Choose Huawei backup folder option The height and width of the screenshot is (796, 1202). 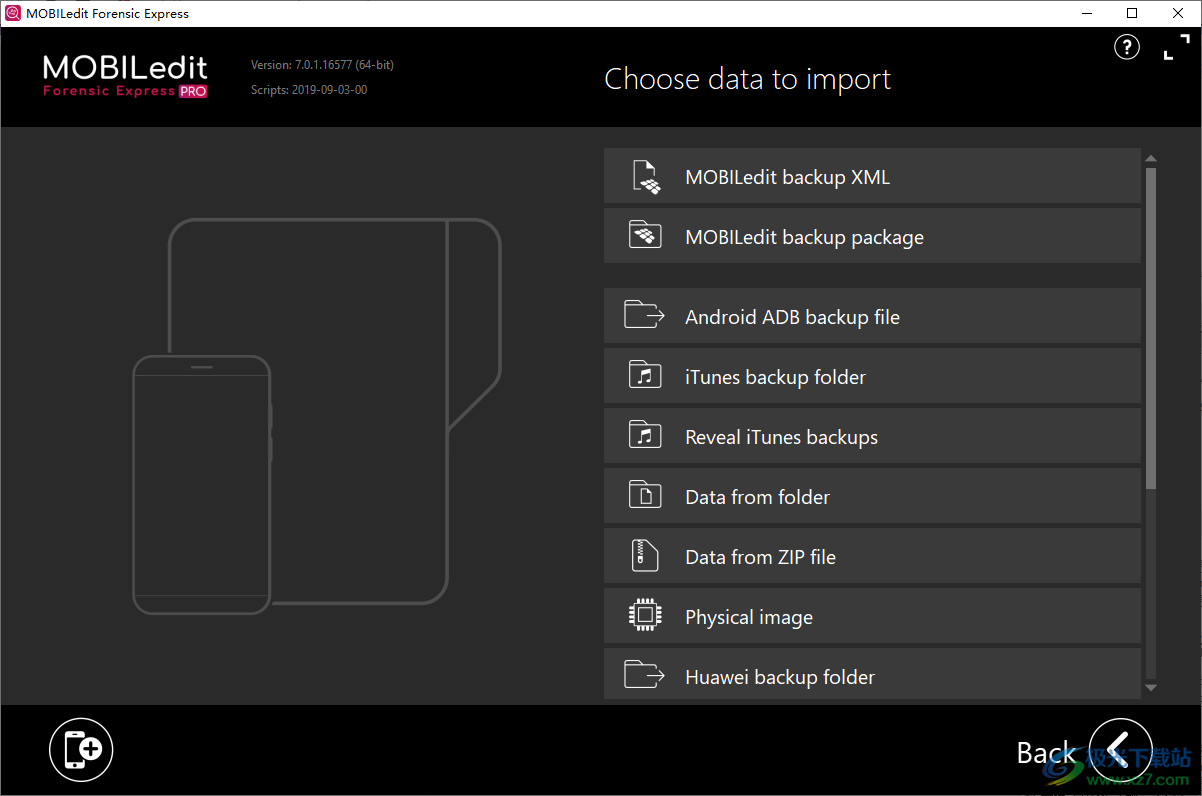tap(872, 674)
